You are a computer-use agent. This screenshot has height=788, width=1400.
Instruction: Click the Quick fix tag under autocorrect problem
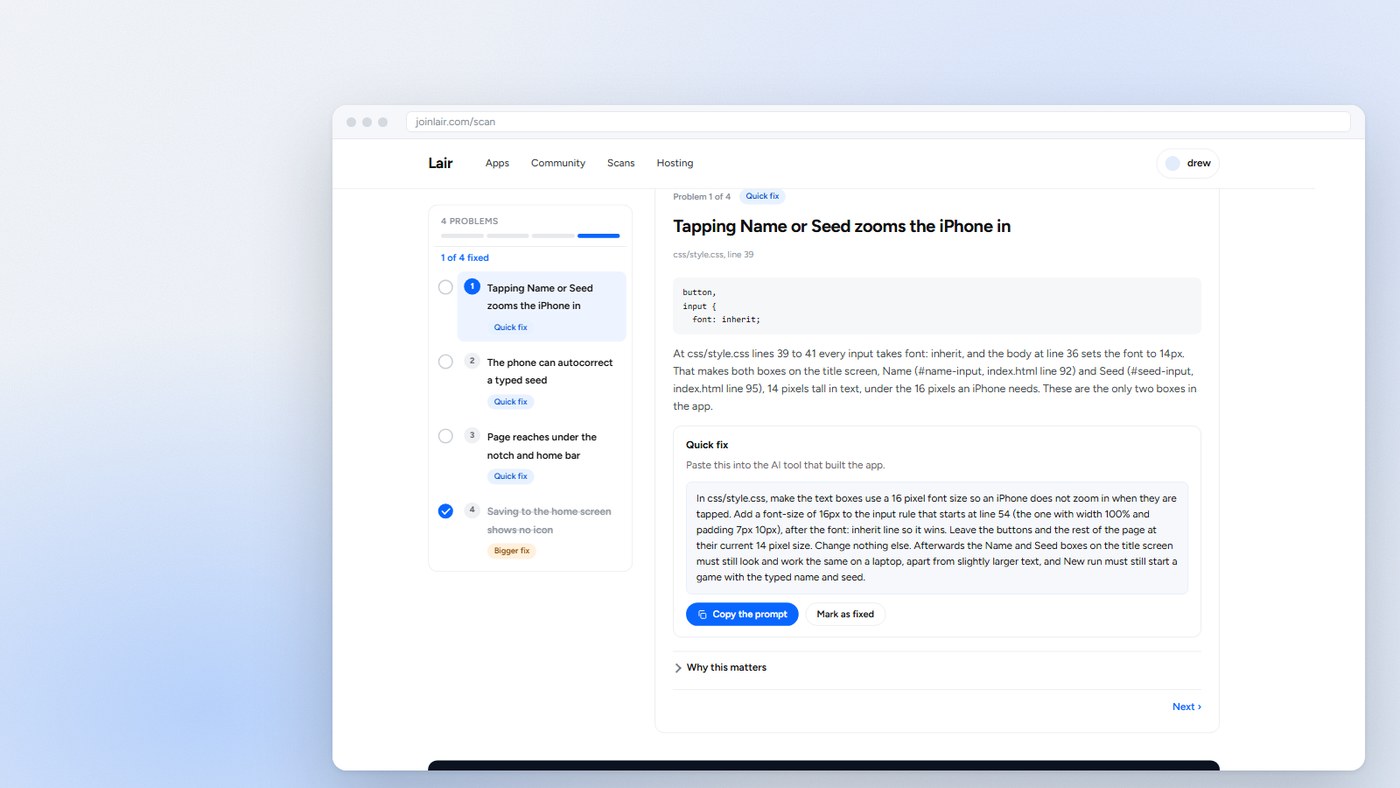click(x=511, y=402)
